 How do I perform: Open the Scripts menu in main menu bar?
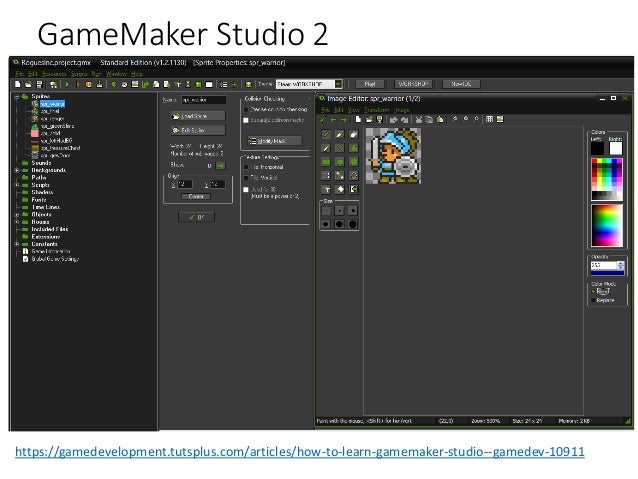tap(79, 74)
